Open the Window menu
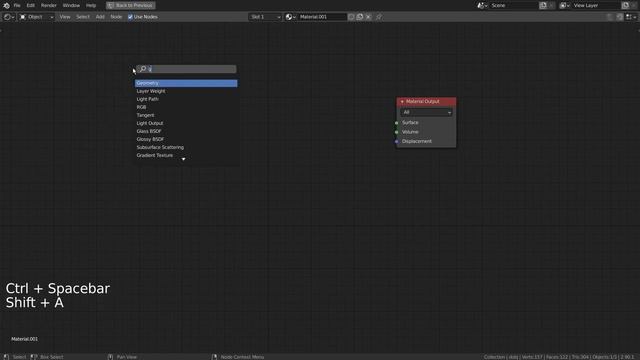This screenshot has height=360, width=640. (x=71, y=5)
